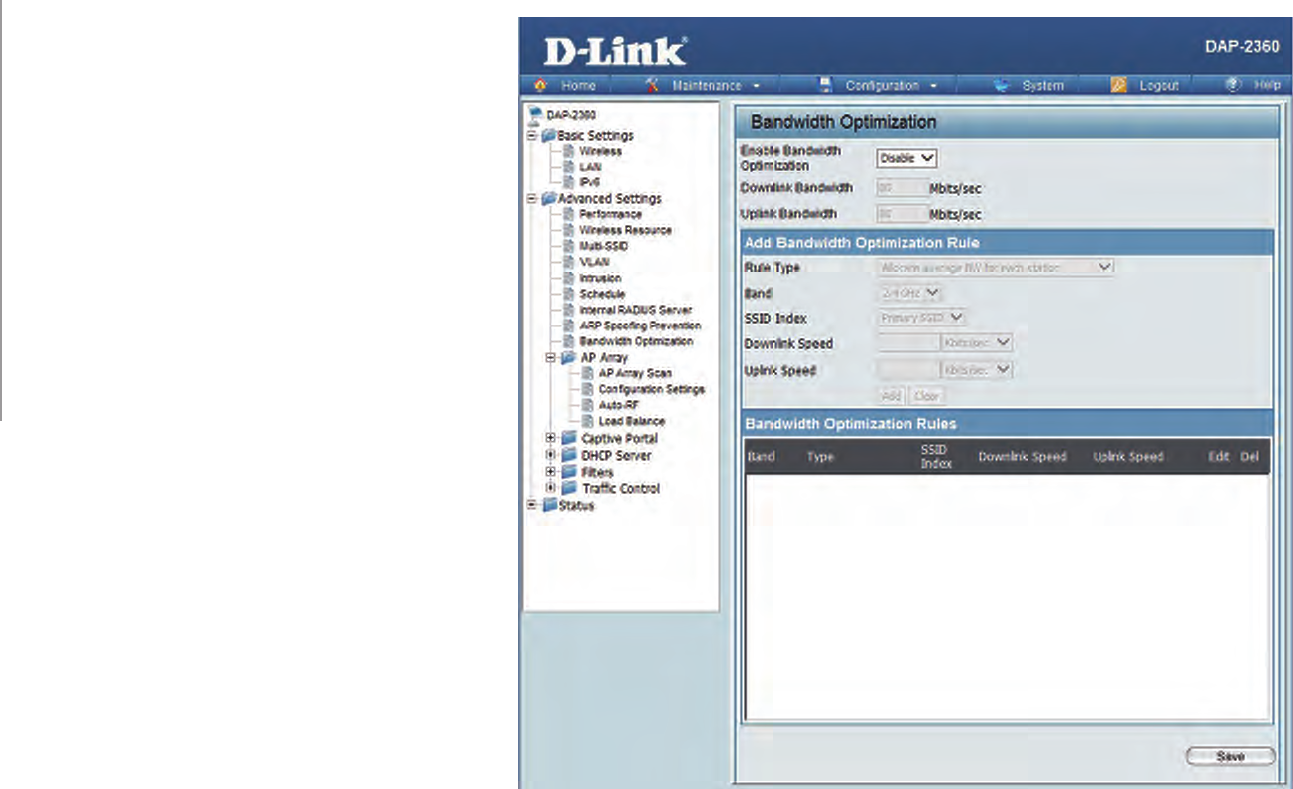The width and height of the screenshot is (1293, 789).
Task: Click the page icon beside VLAN
Action: tap(568, 262)
